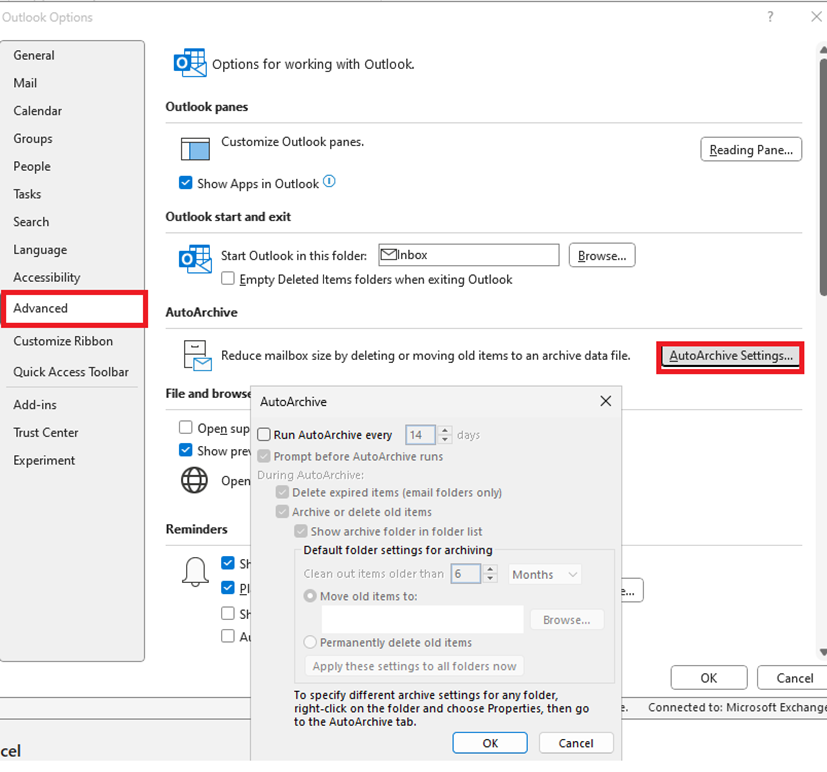Open the Months unit dropdown
Viewport: 827px width, 772px height.
544,574
